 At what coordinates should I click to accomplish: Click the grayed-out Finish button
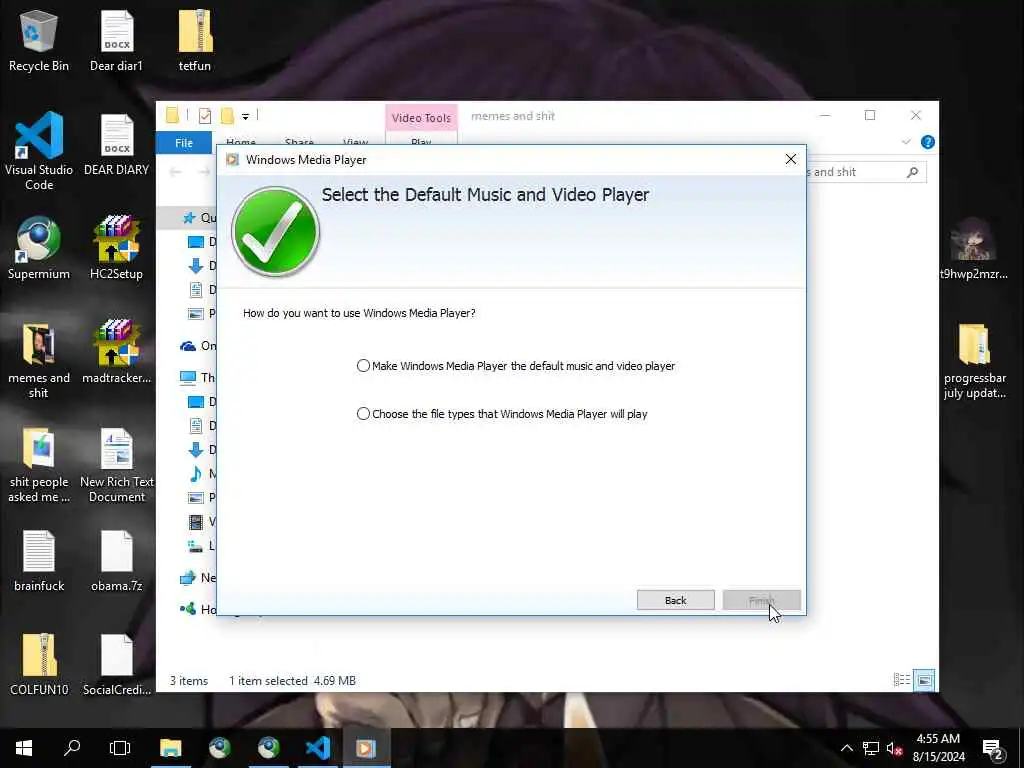point(761,600)
